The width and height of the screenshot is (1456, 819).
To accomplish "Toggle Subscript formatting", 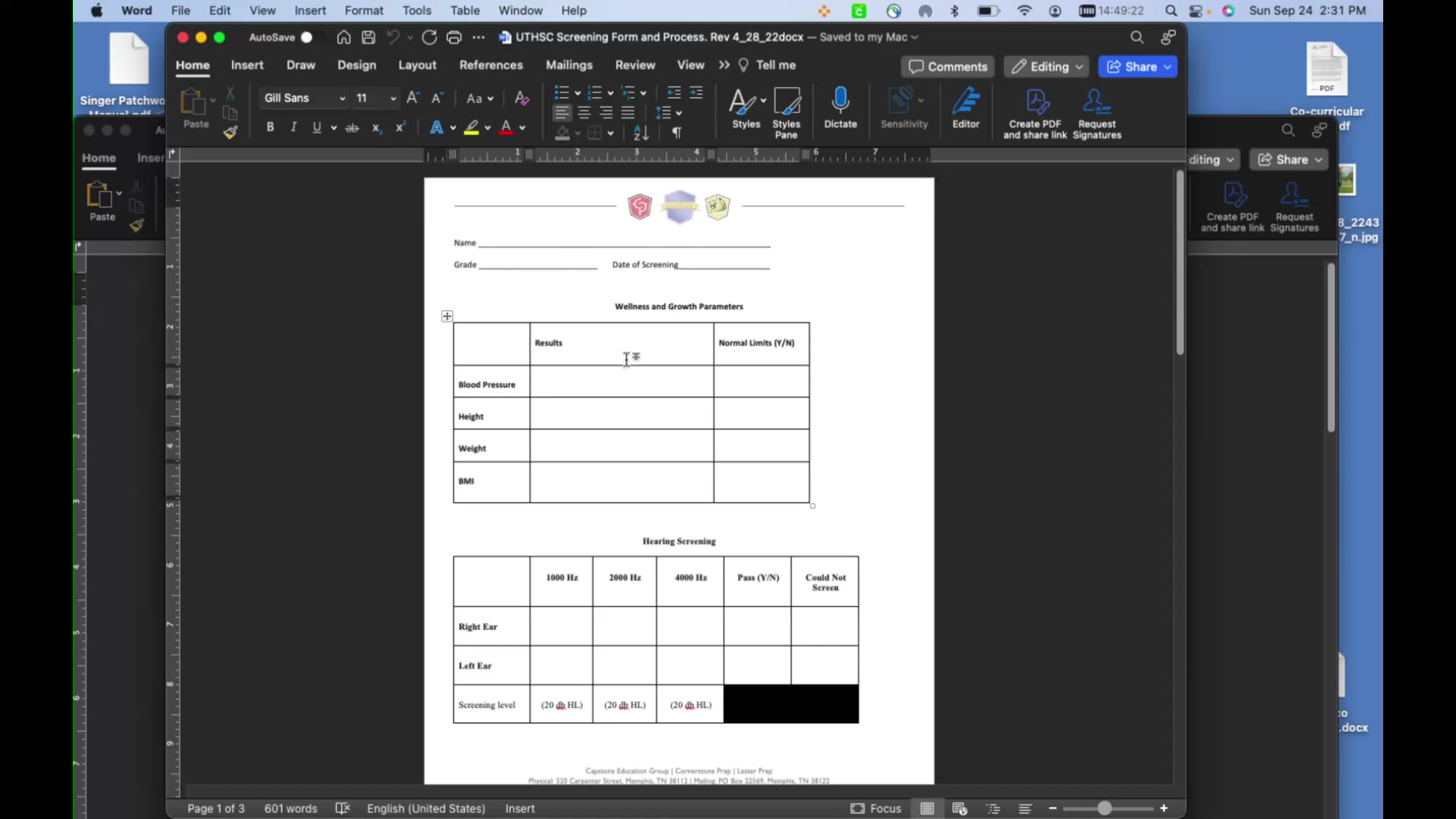I will pos(376,127).
